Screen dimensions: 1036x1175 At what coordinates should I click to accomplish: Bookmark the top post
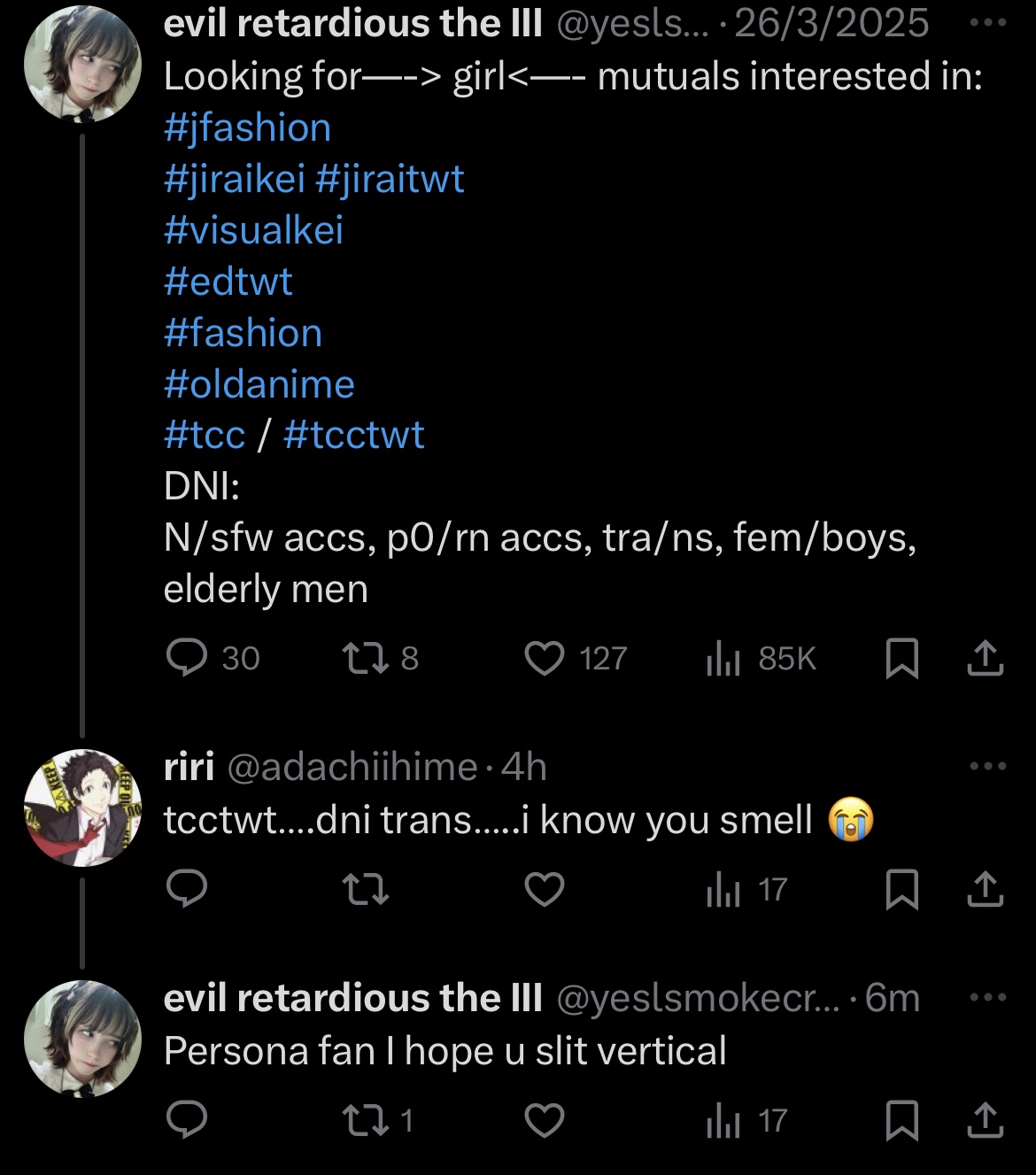click(901, 658)
